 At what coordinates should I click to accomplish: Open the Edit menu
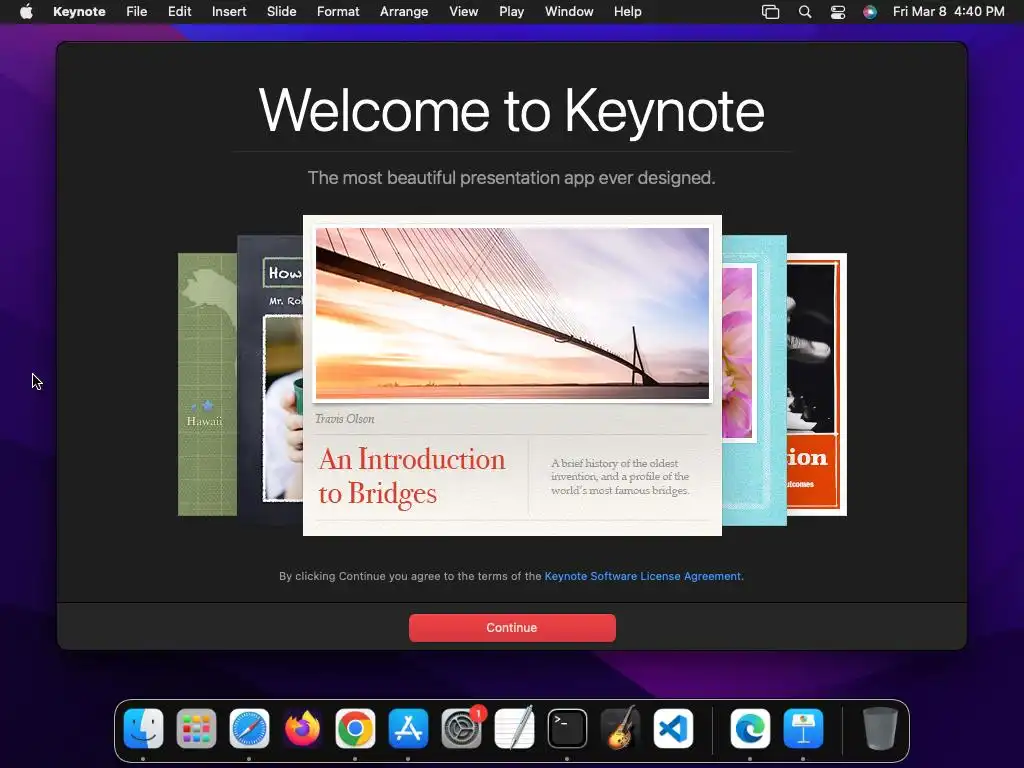[180, 12]
